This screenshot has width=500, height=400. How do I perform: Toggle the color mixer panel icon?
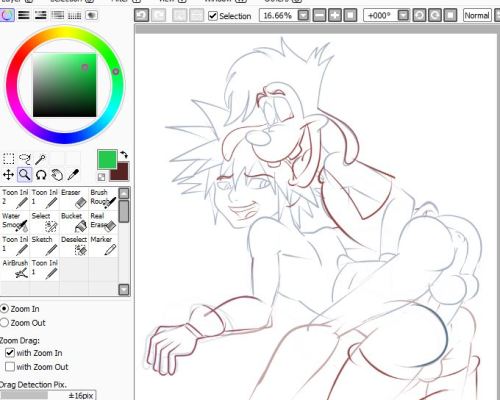pos(58,15)
